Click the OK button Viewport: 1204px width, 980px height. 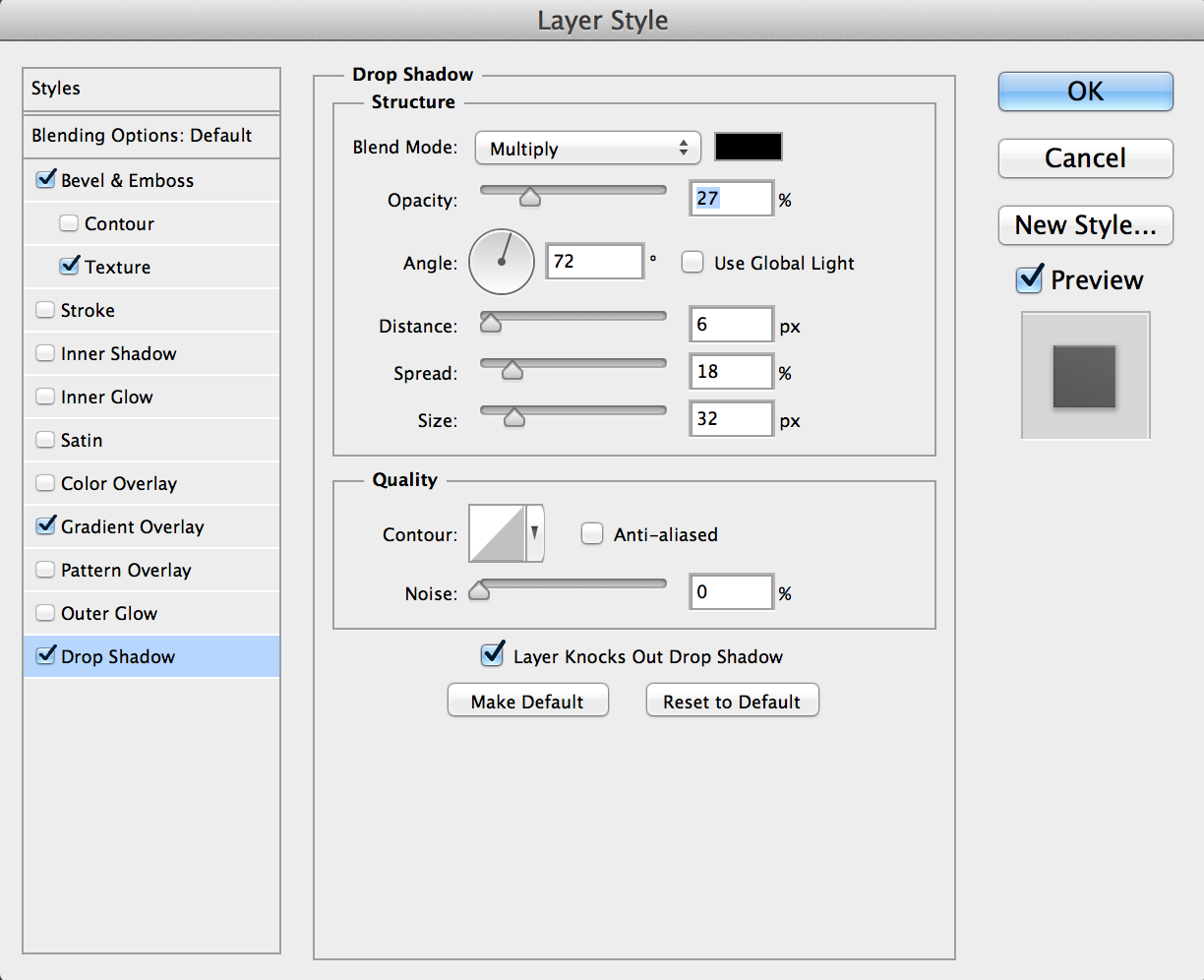1085,92
